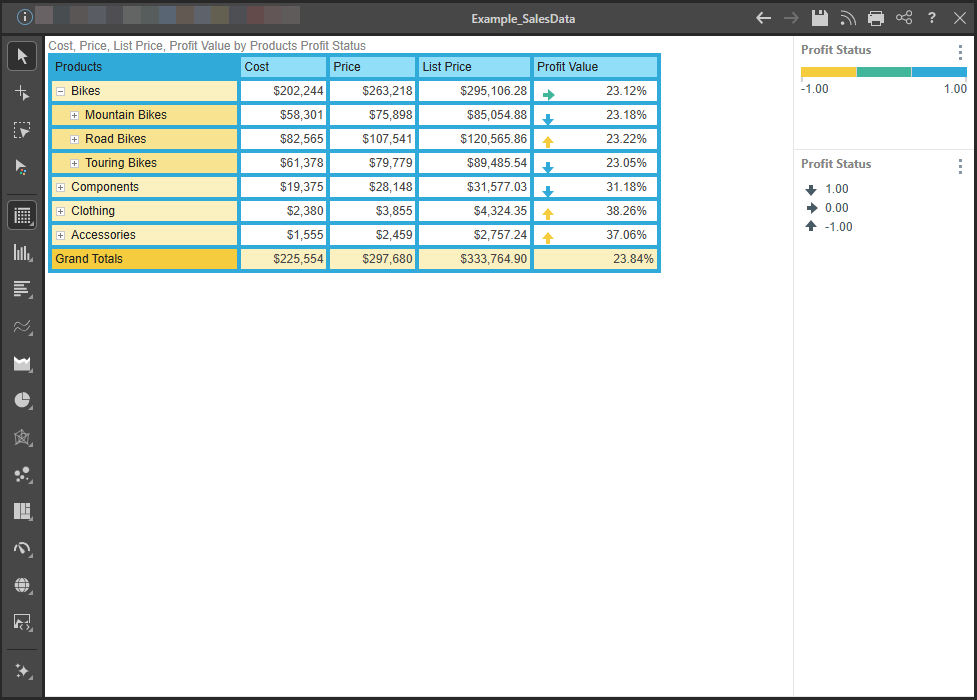Expand the Components row
This screenshot has height=700, width=977.
(61, 187)
